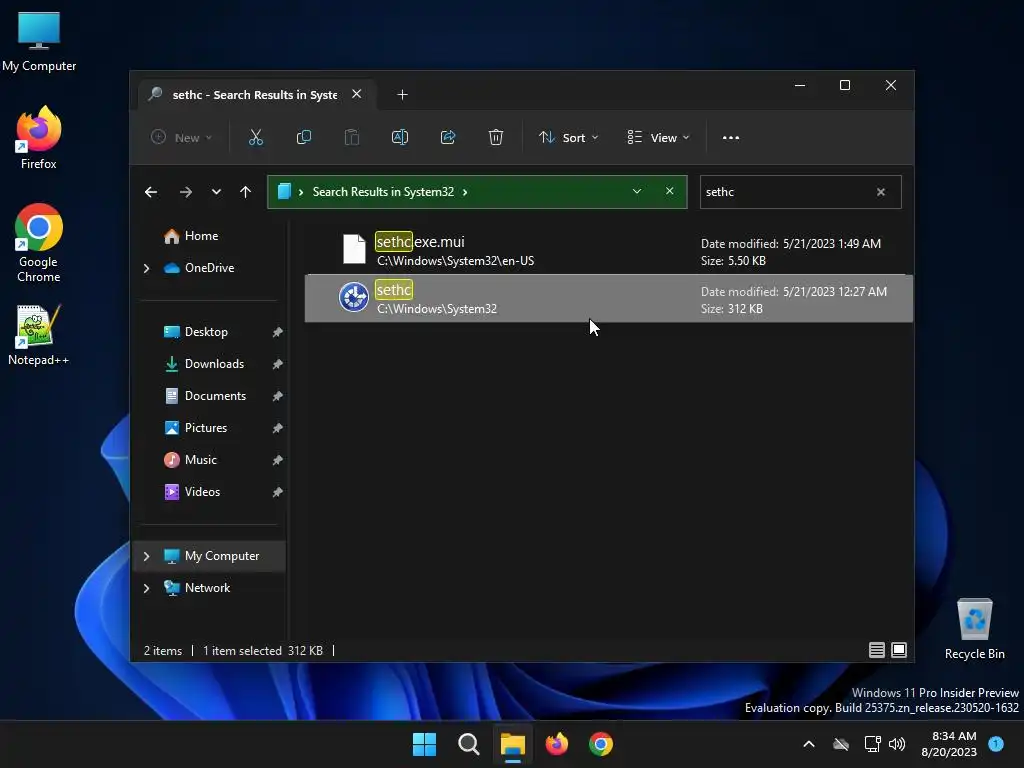Open the View dropdown
Screen dimensions: 1024x768
pos(658,138)
